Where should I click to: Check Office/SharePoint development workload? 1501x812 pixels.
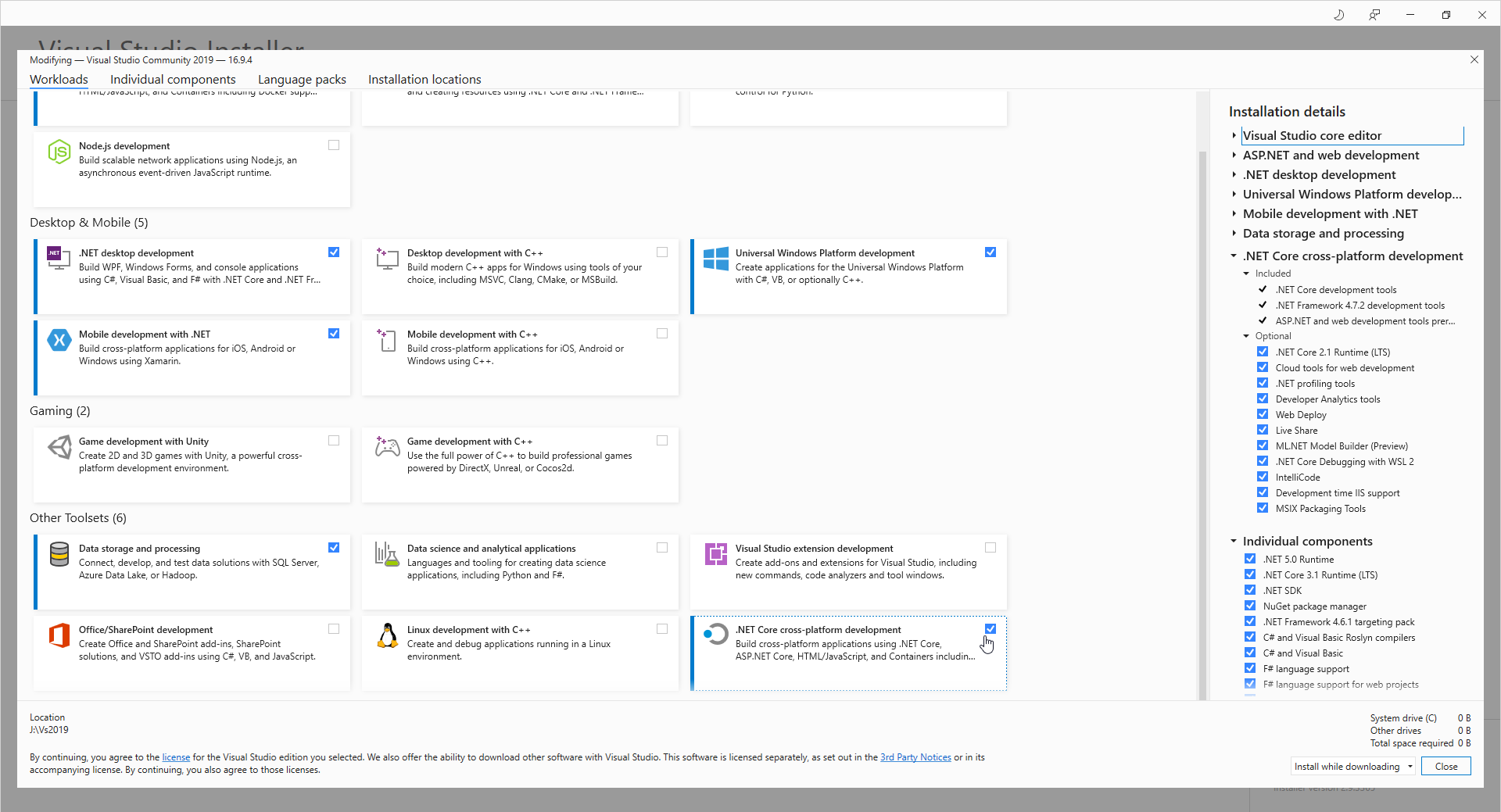click(334, 629)
